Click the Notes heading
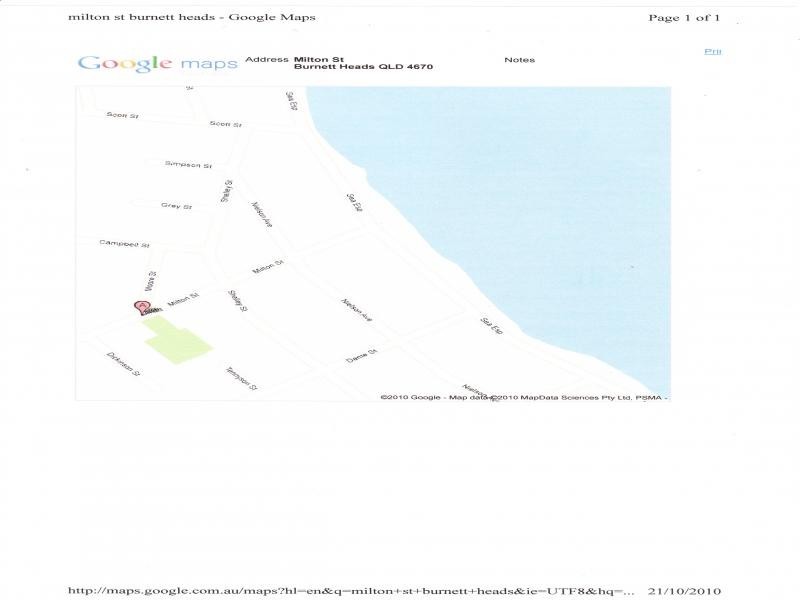Screen dimensions: 800x600 tap(519, 60)
